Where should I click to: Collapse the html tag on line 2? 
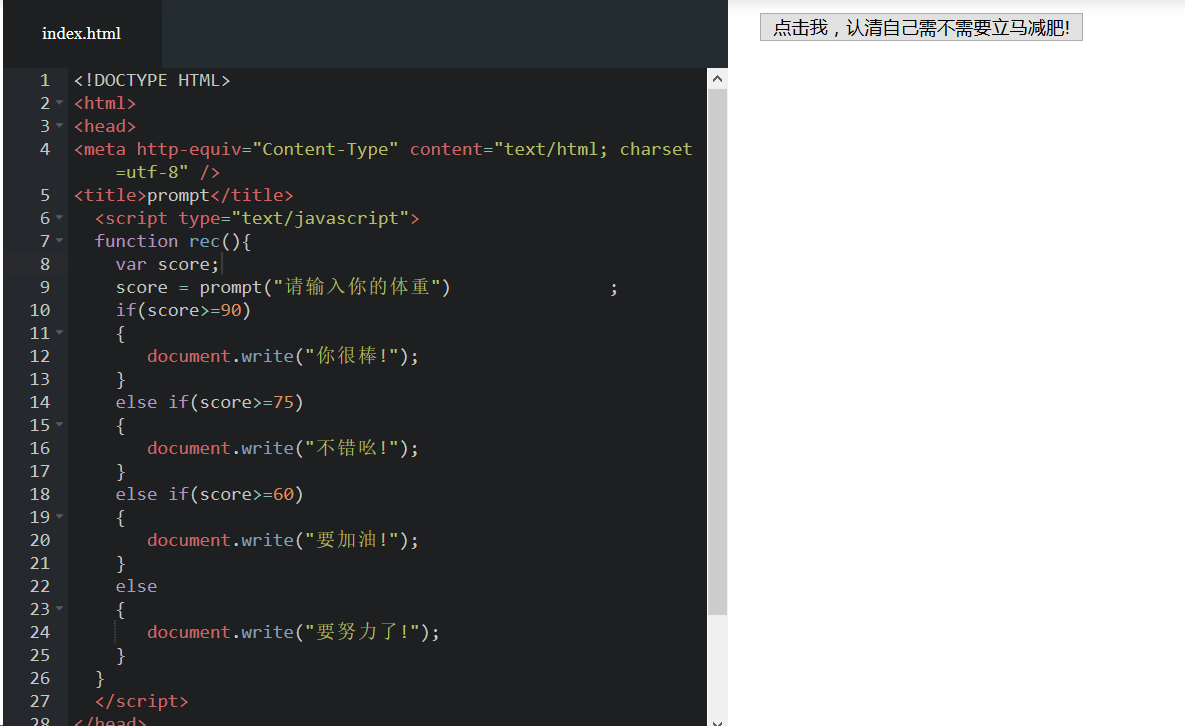(x=60, y=103)
